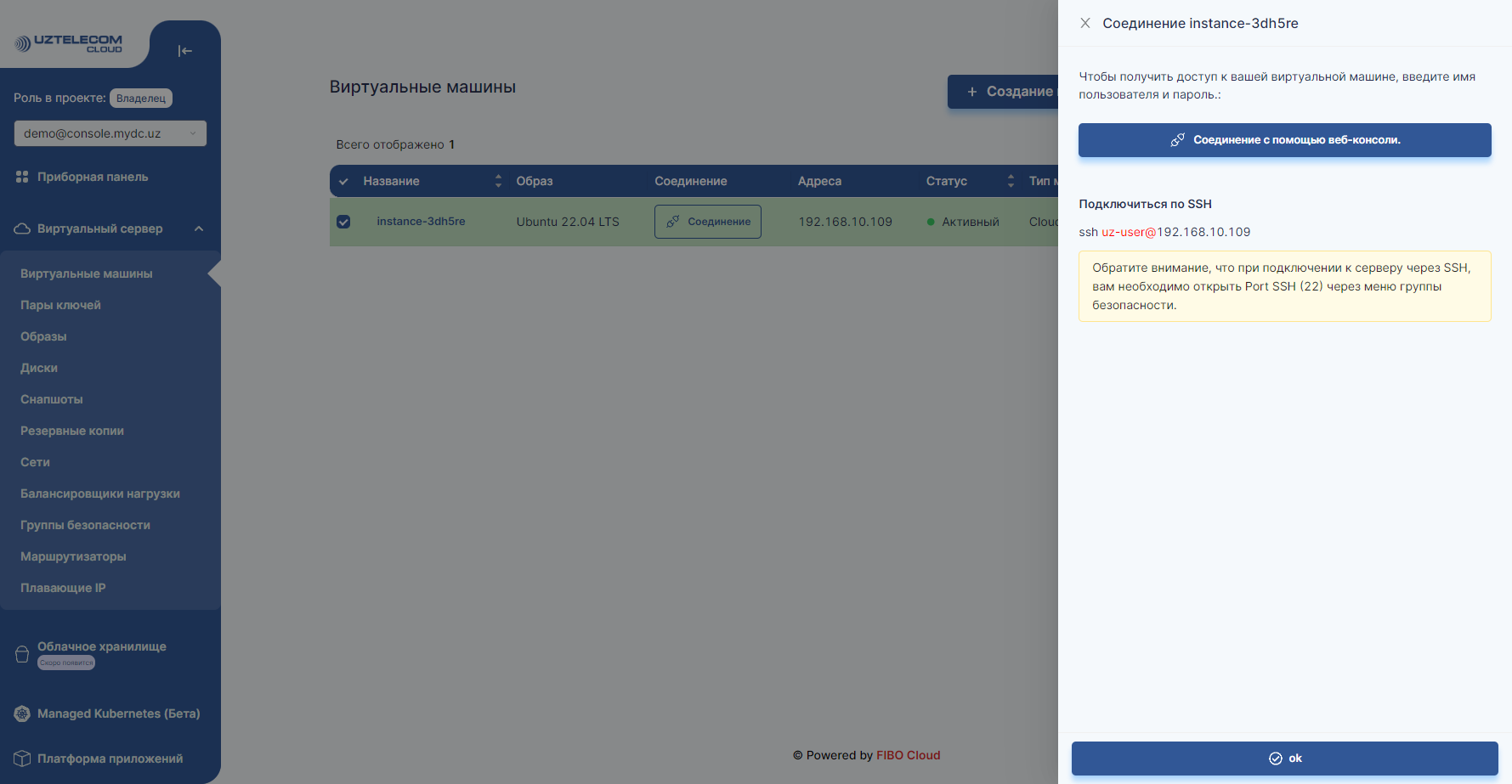Click the plus icon on the Создание button
The image size is (1512, 784).
(971, 91)
